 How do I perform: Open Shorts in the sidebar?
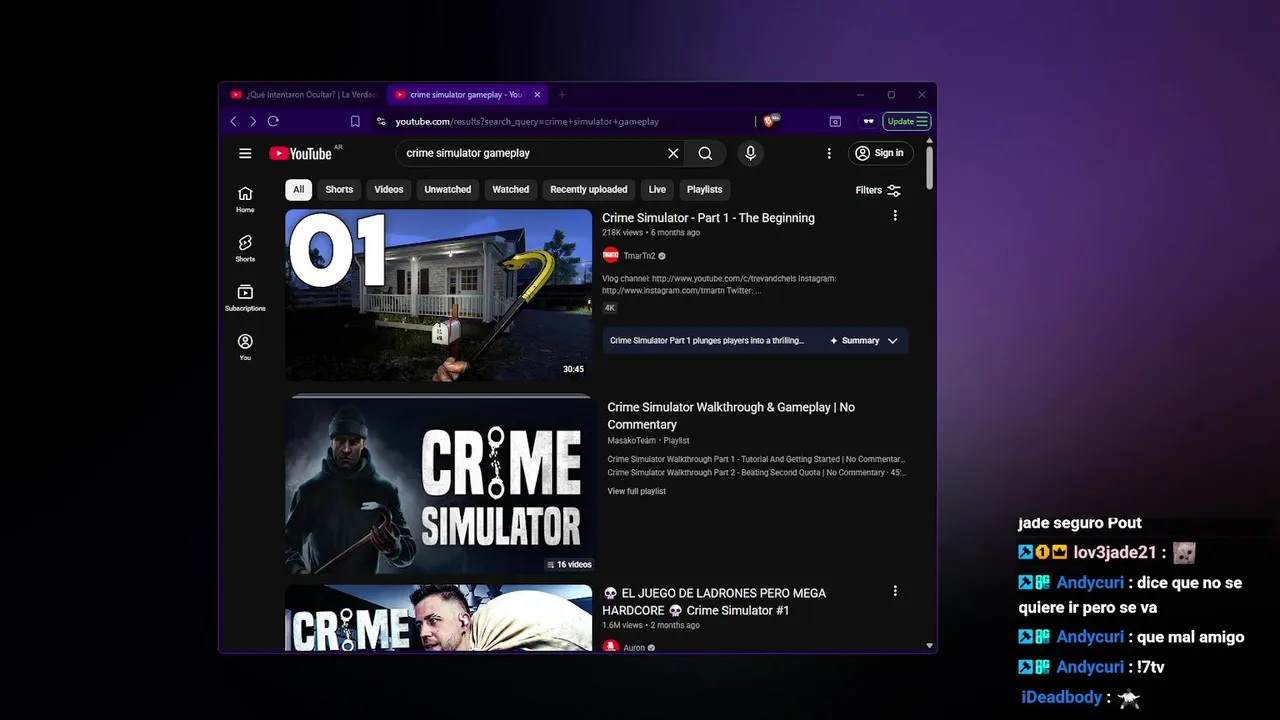click(245, 248)
